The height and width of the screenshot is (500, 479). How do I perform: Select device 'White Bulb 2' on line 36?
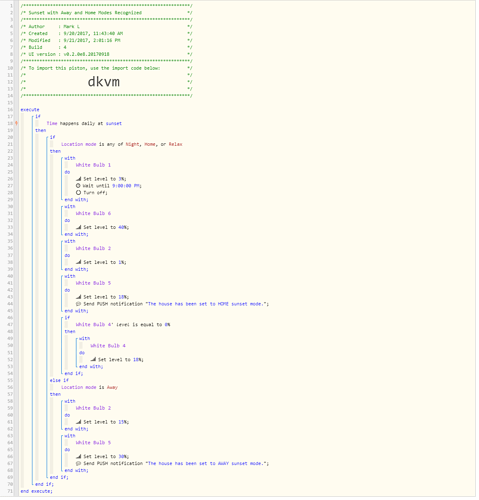93,249
